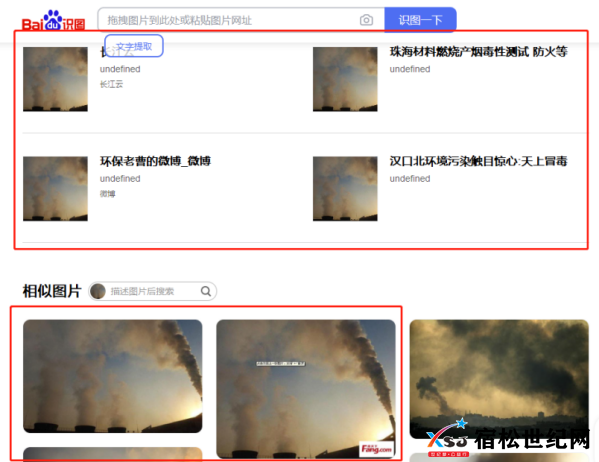Open the similar image with Fang.com watermark
The width and height of the screenshot is (599, 462).
[x=306, y=389]
